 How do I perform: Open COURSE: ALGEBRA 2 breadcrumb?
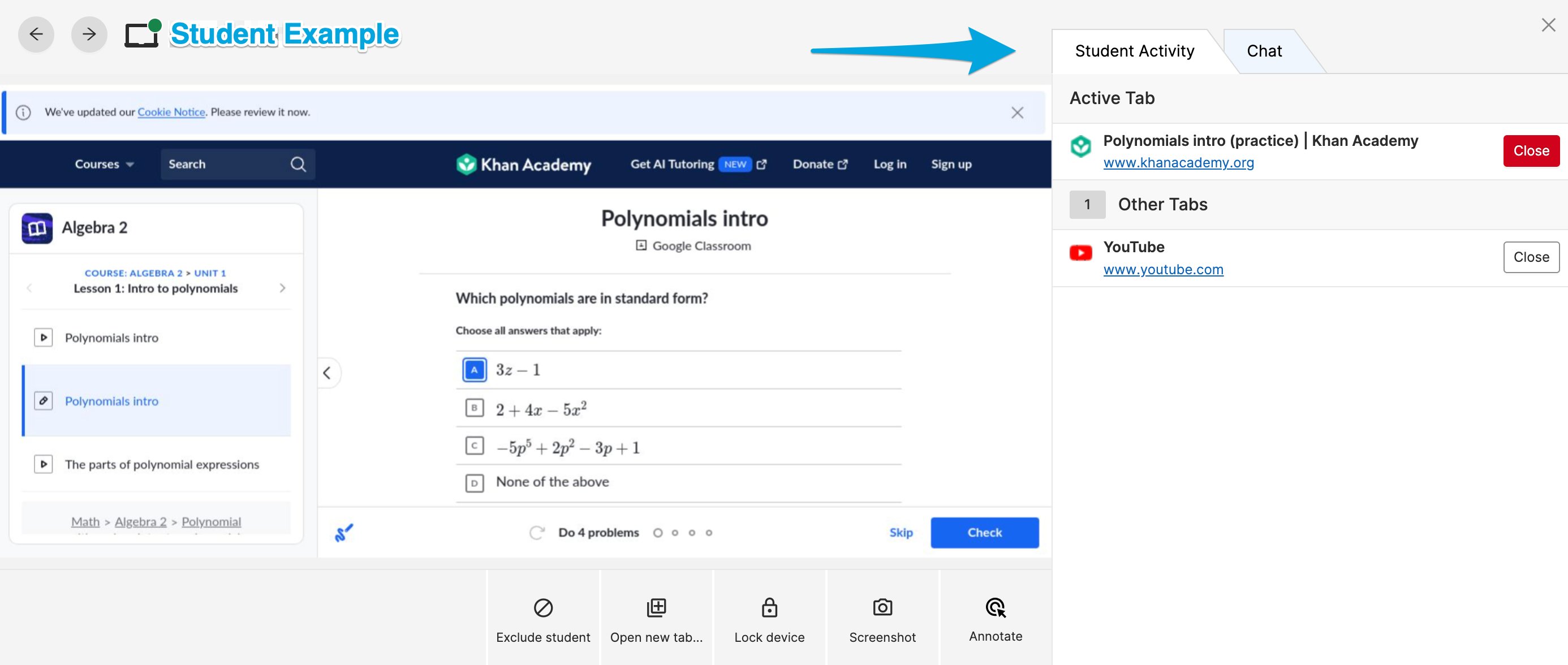tap(133, 273)
